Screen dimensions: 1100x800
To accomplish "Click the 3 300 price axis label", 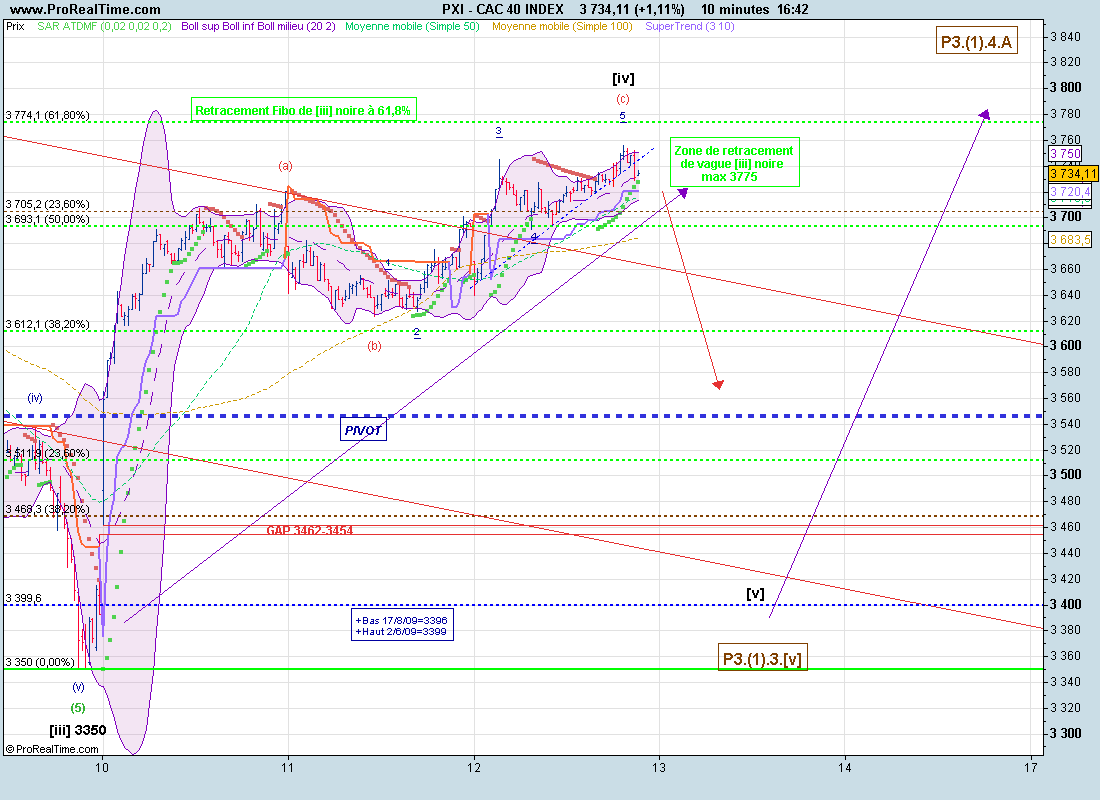I will pos(1066,733).
